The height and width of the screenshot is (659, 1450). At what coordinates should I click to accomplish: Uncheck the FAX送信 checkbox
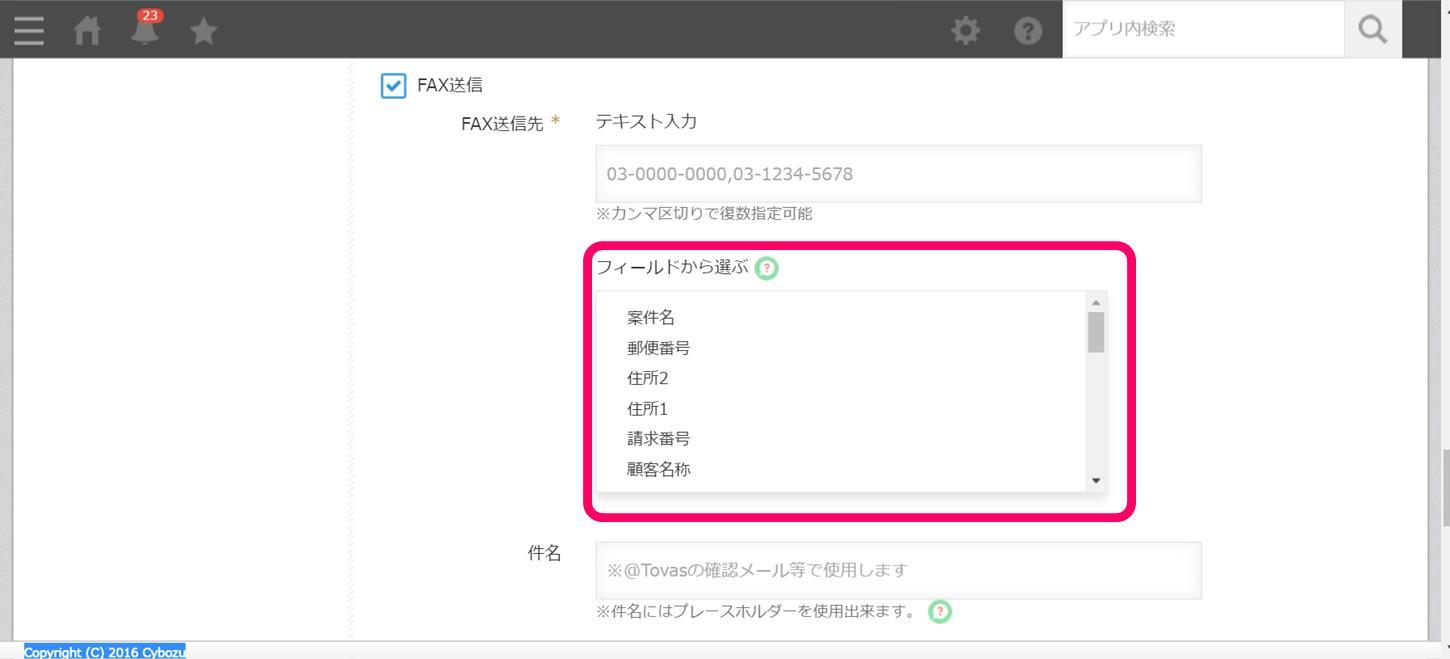pos(393,86)
